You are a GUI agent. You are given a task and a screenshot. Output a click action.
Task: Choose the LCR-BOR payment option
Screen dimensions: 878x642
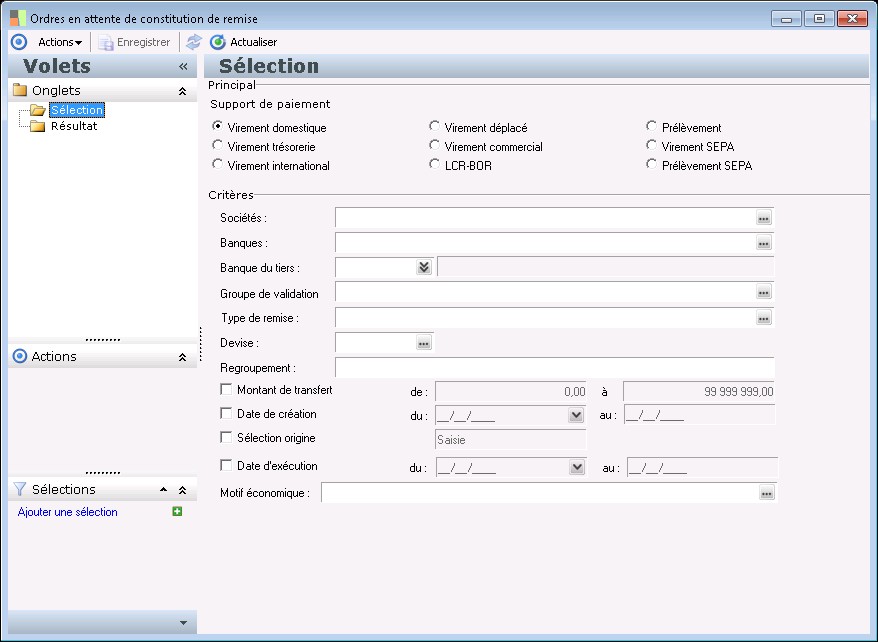point(434,164)
